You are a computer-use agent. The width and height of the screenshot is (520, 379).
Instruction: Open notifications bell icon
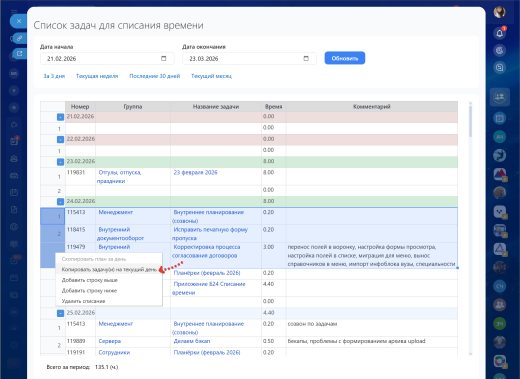click(499, 33)
